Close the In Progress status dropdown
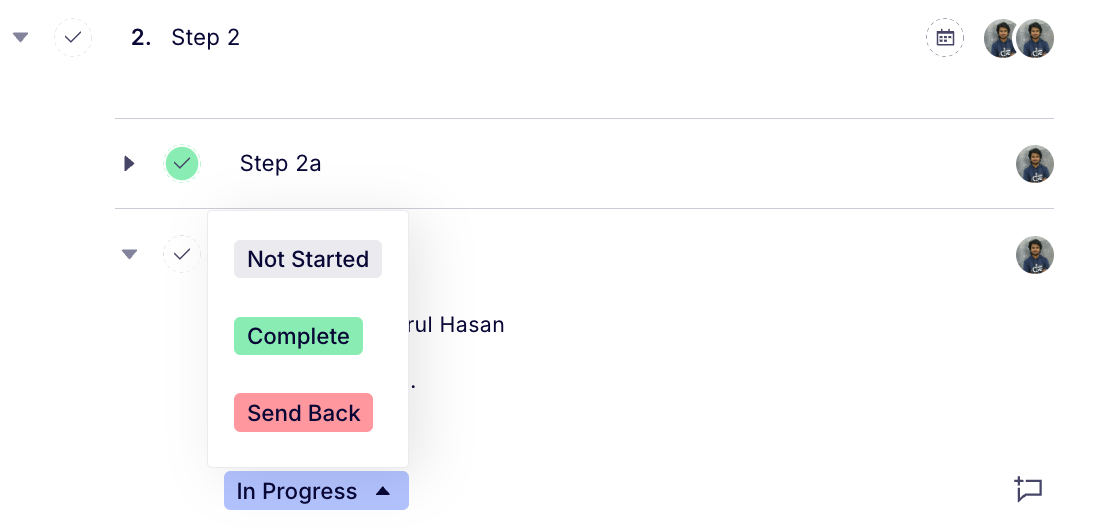The image size is (1102, 528). pos(316,491)
